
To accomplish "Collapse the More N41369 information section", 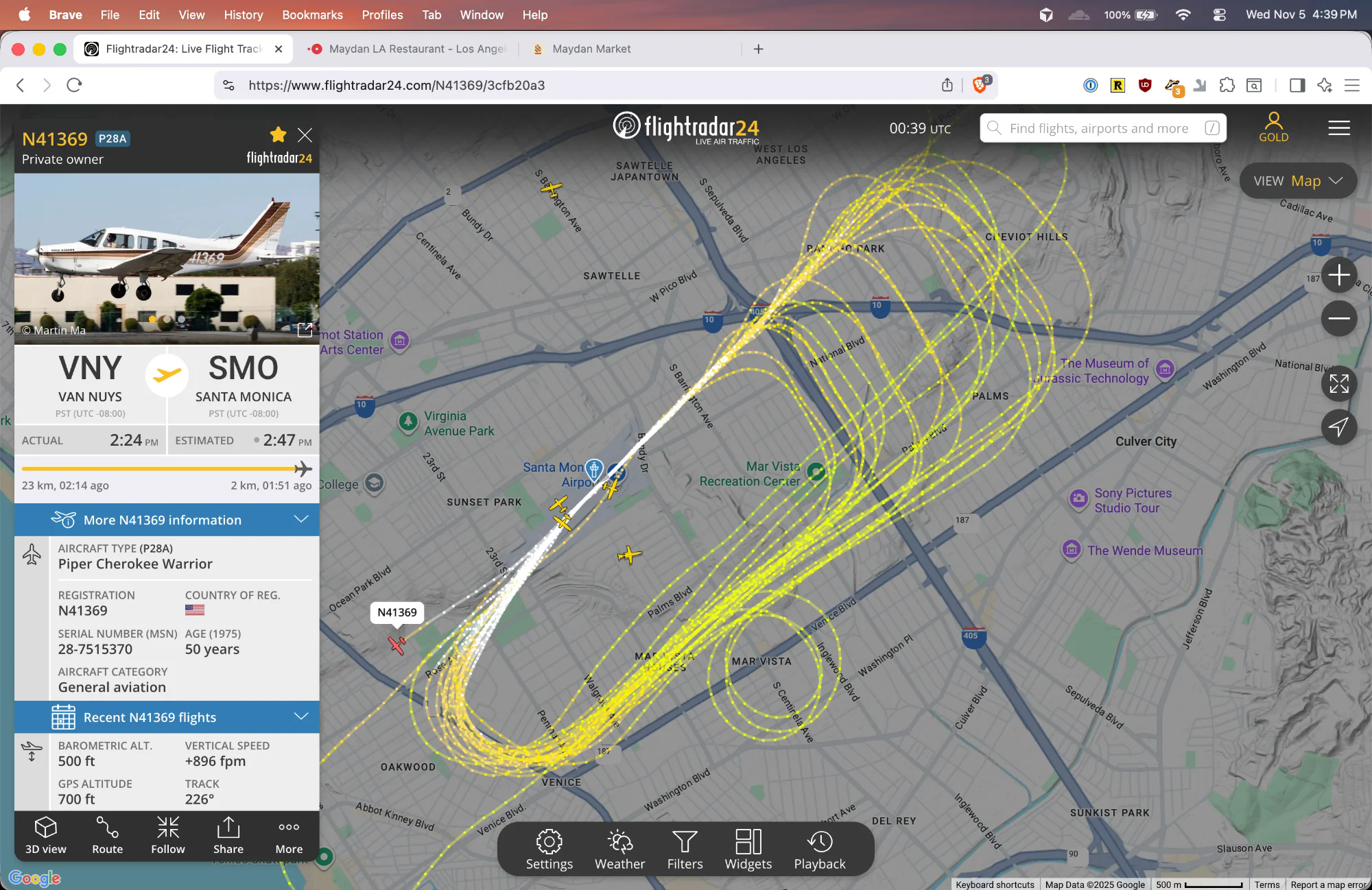I will click(301, 519).
